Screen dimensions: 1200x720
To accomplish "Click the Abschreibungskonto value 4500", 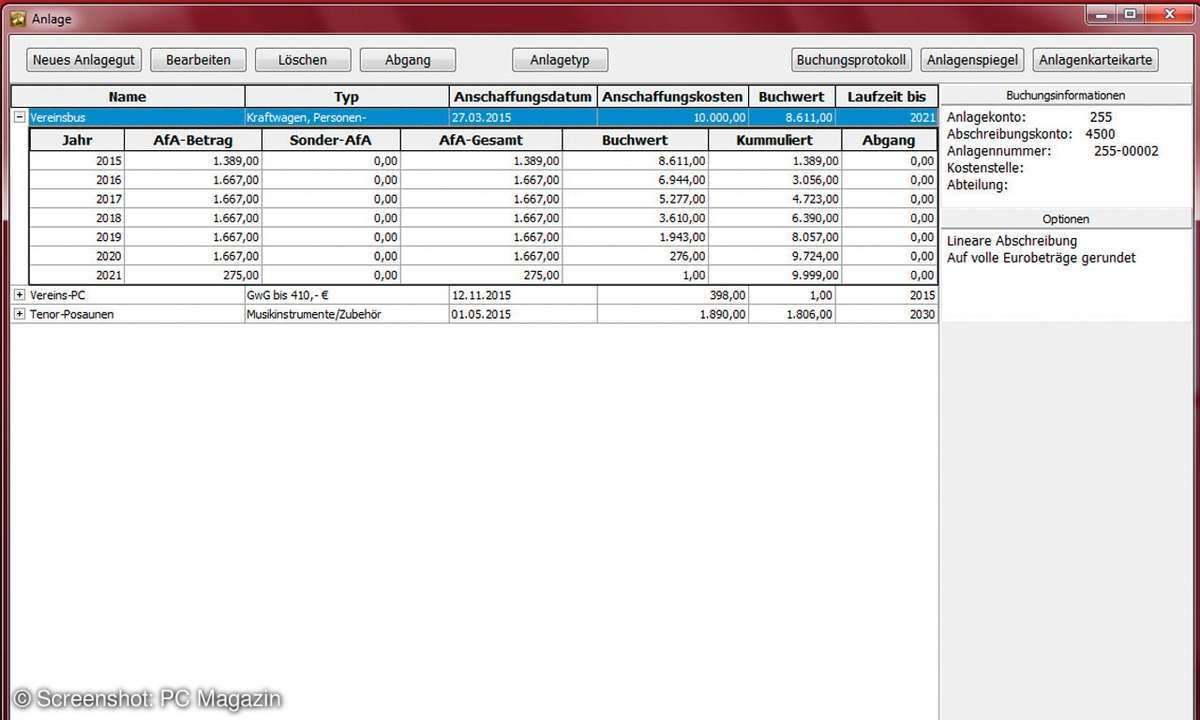I will (x=1100, y=134).
